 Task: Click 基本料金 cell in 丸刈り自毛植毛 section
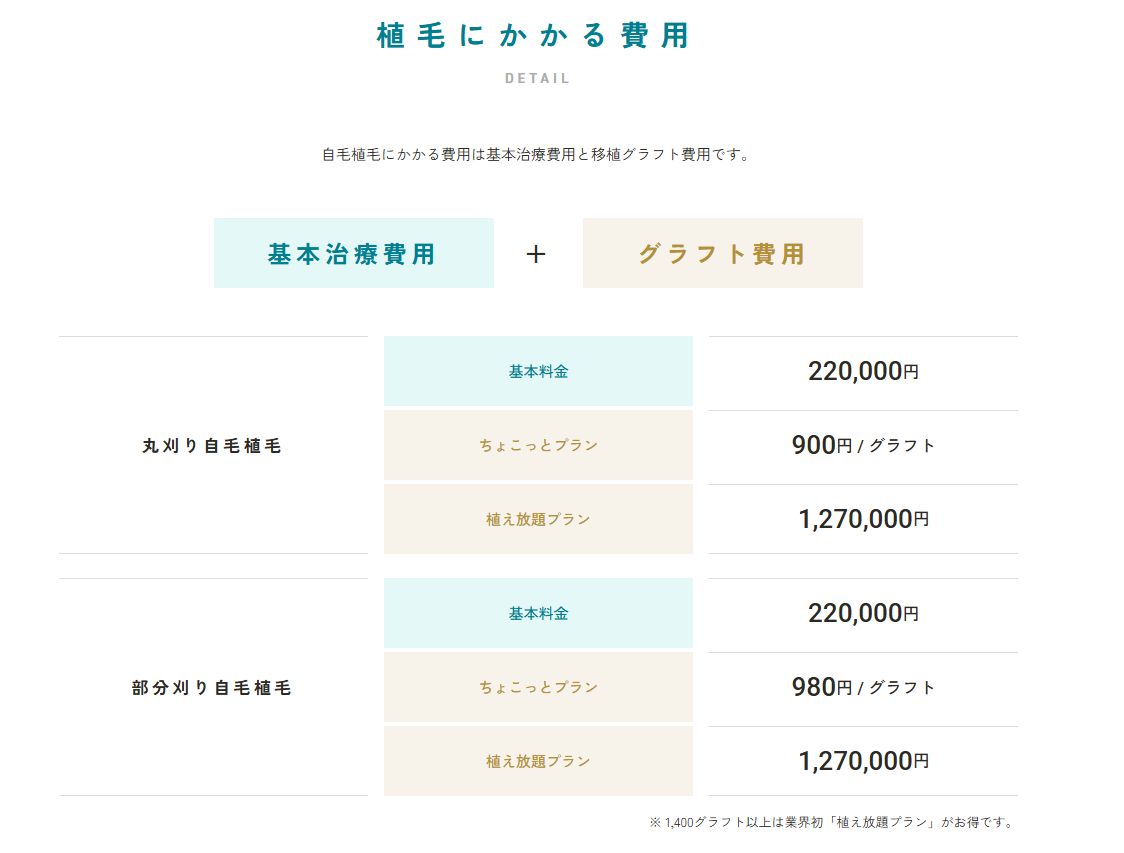538,371
